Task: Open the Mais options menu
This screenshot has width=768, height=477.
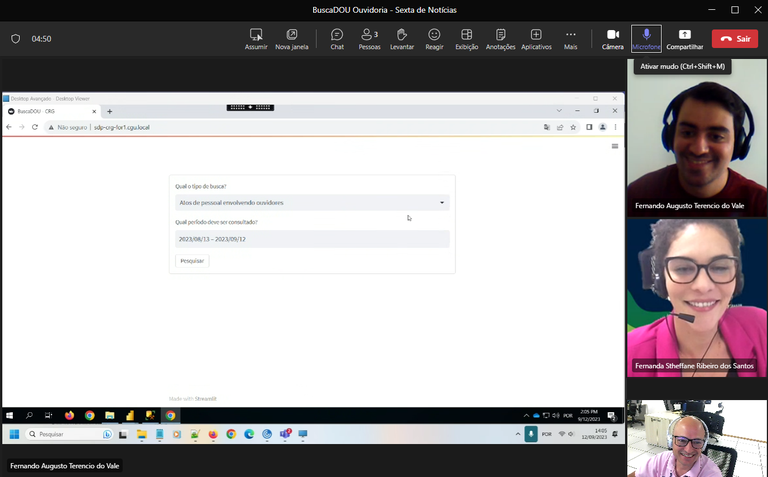Action: [x=570, y=38]
